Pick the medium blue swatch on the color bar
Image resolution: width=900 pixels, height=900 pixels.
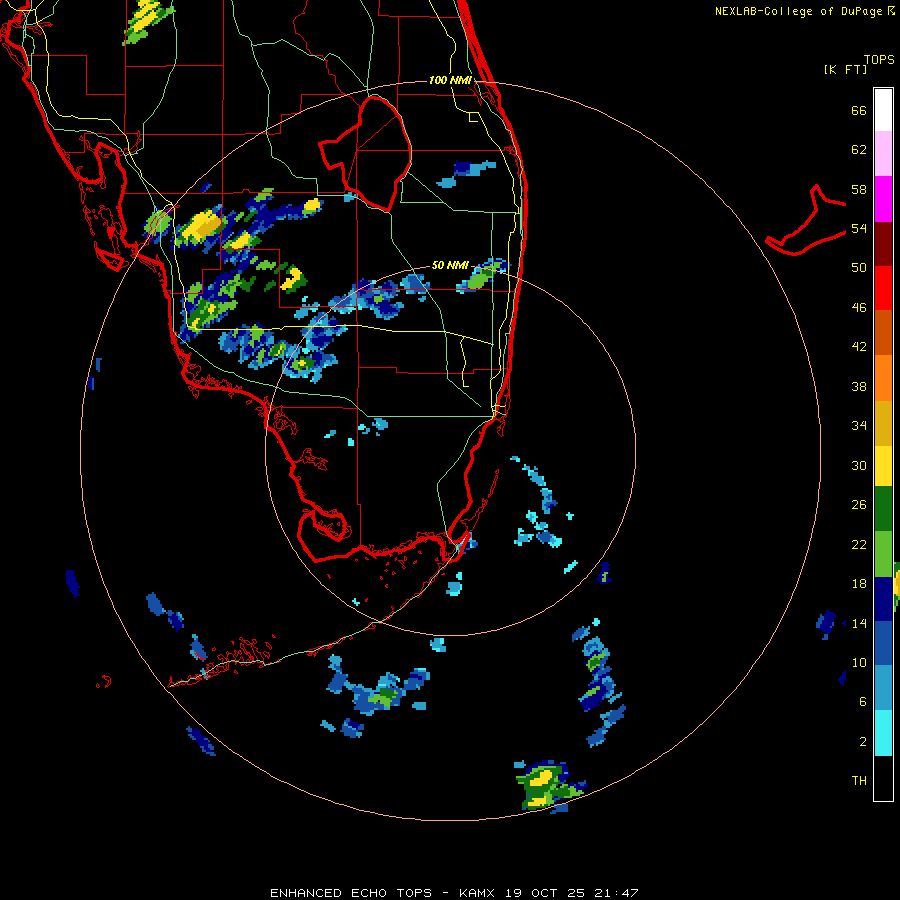(x=883, y=643)
